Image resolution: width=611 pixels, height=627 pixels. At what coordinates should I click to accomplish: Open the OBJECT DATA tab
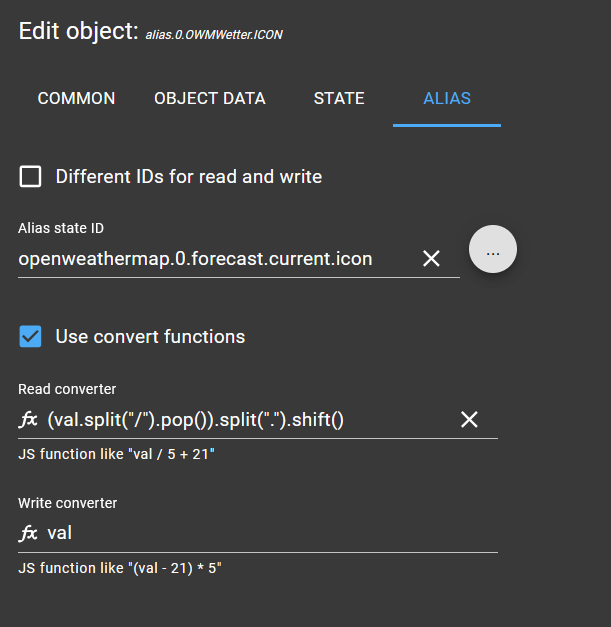coord(210,99)
